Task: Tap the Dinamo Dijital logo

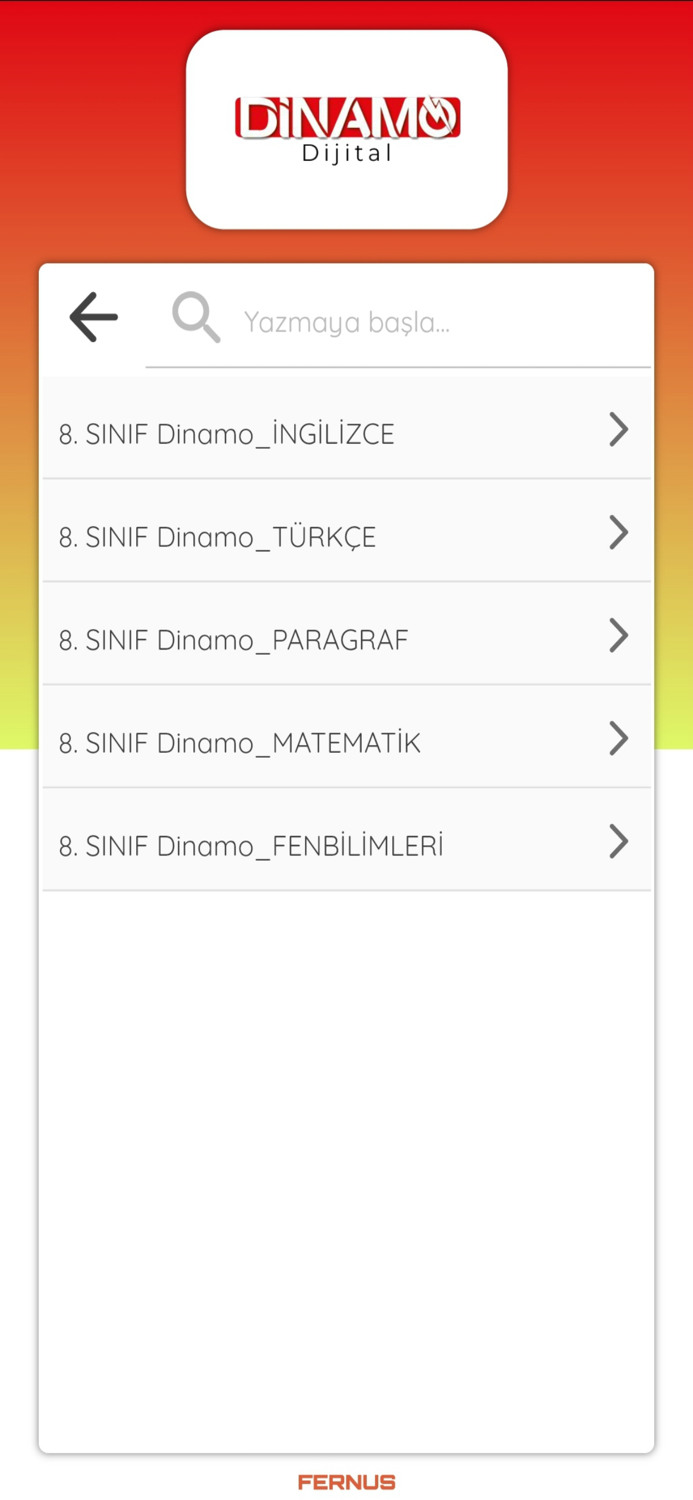Action: click(346, 128)
